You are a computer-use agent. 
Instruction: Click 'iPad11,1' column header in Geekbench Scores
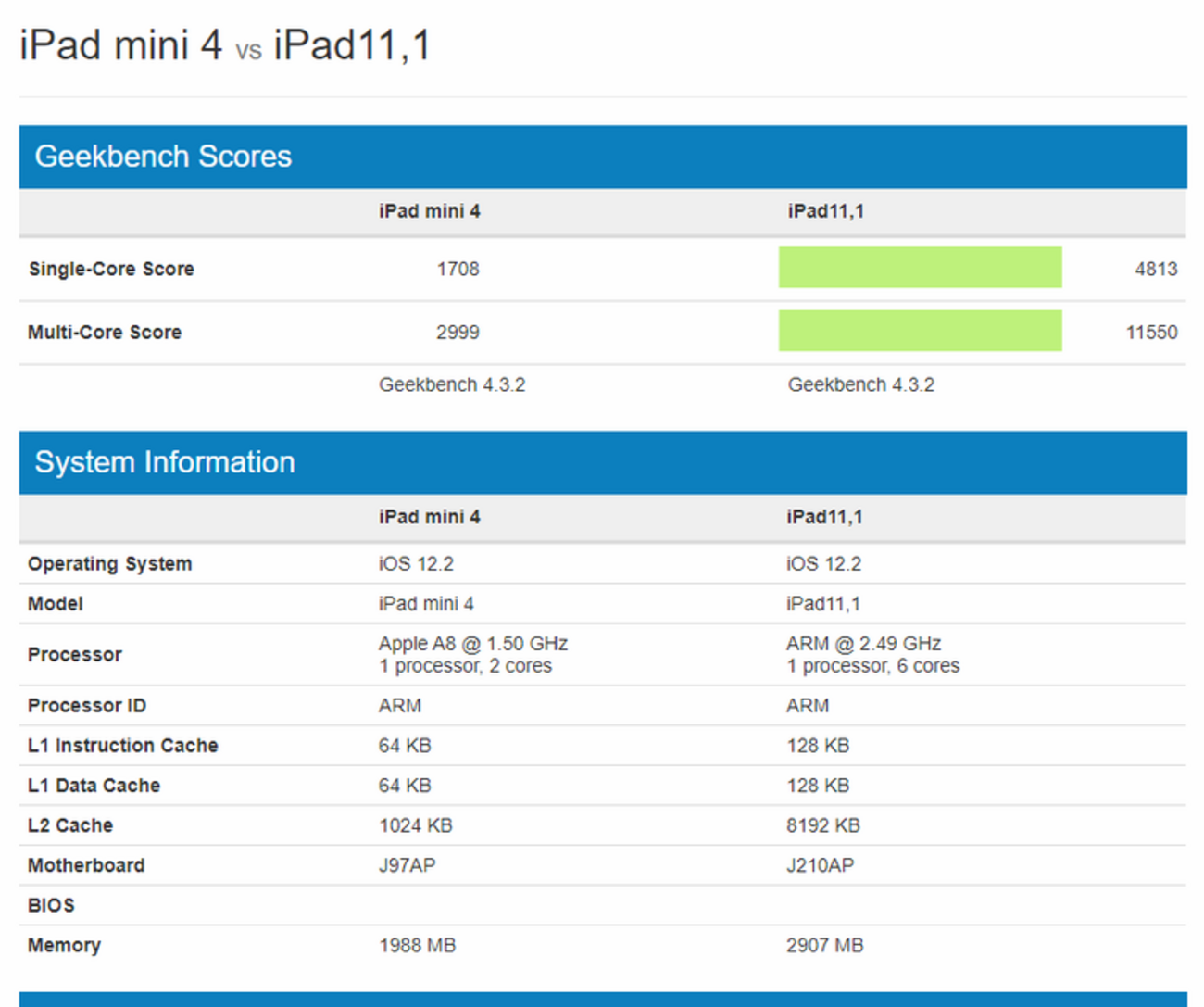coord(825,211)
